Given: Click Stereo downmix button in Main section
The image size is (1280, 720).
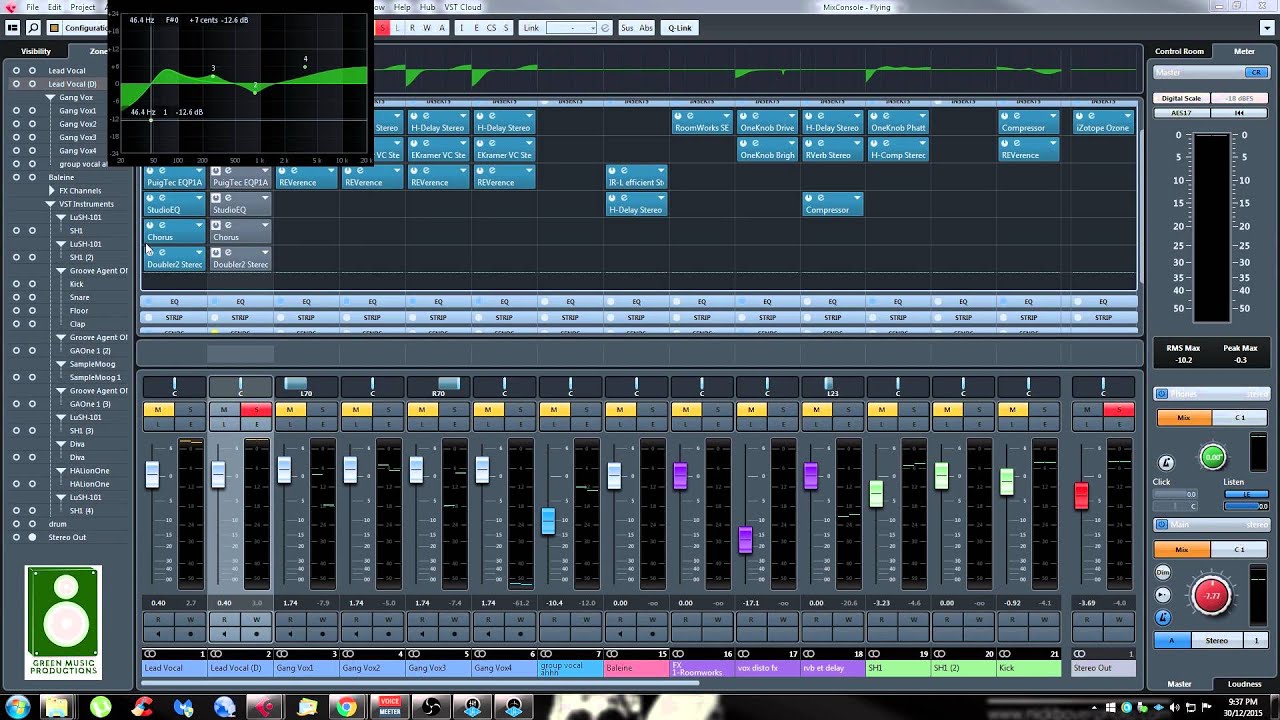Looking at the screenshot, I should 1216,640.
